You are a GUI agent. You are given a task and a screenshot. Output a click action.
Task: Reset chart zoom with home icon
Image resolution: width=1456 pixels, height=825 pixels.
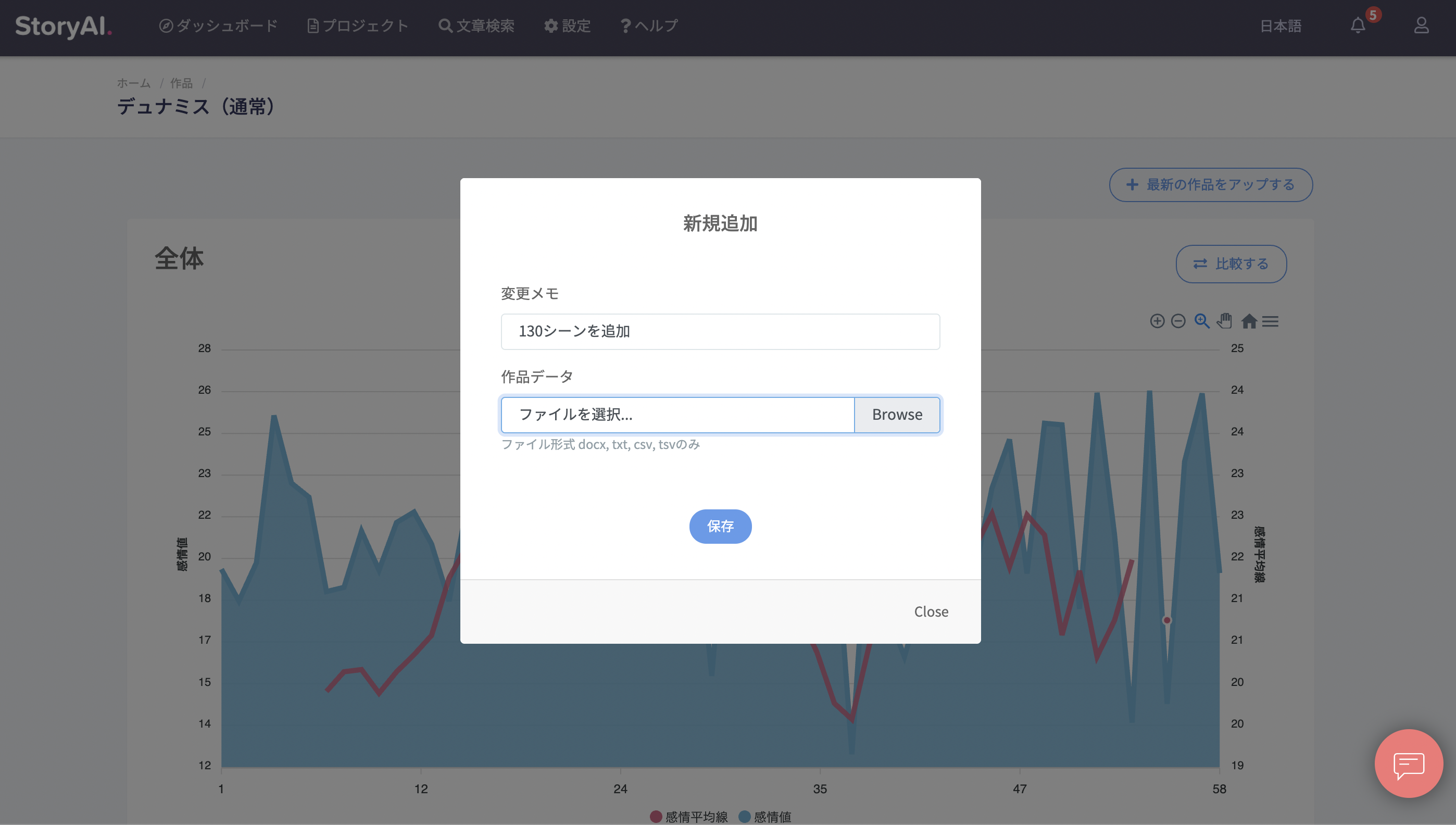1249,321
